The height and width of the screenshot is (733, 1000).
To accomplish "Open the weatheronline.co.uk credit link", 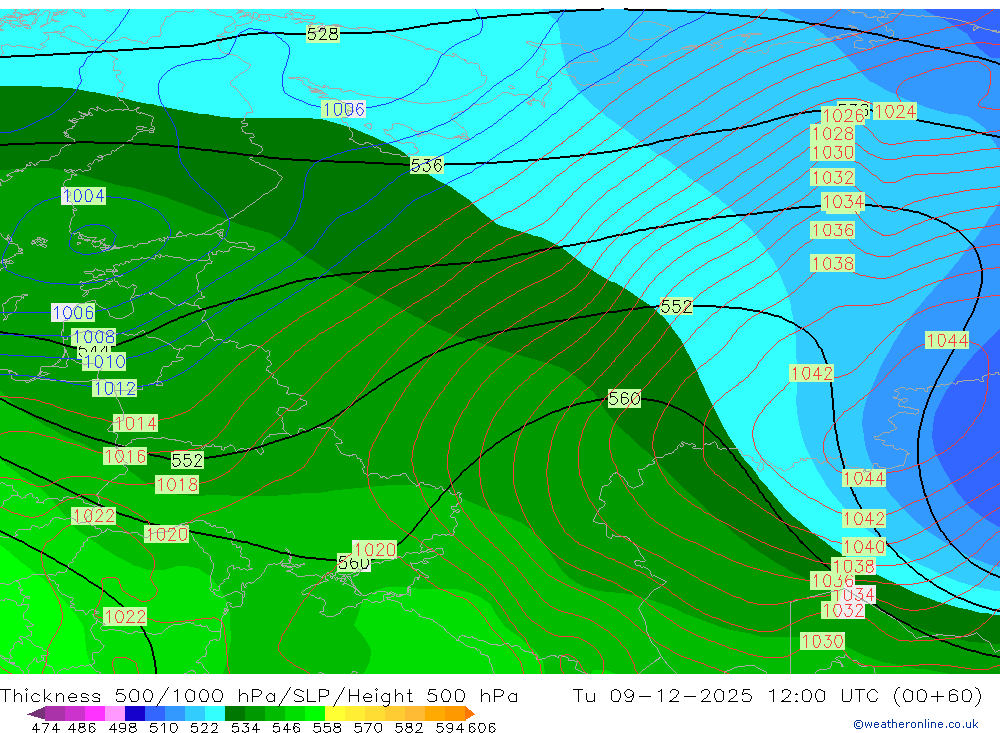I will [916, 723].
